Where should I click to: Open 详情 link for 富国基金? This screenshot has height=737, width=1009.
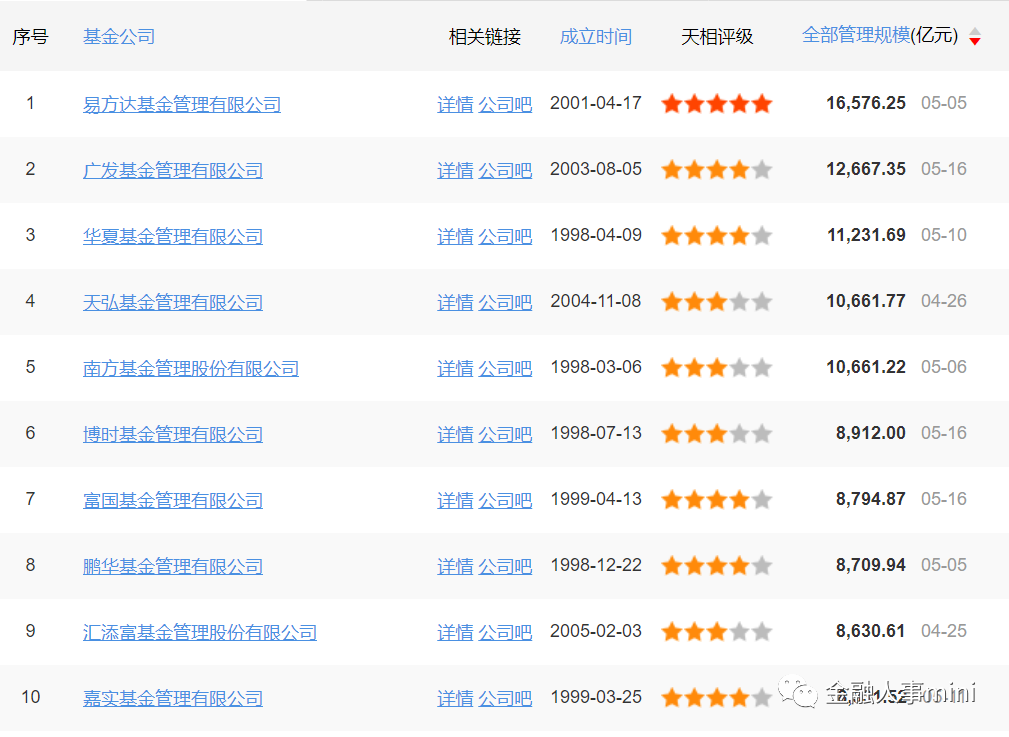coord(455,500)
